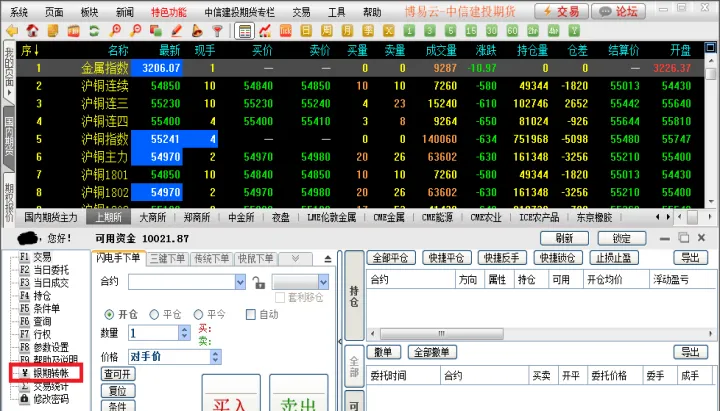720x411 pixels.
Task: Open the 工具 menu
Action: click(337, 11)
